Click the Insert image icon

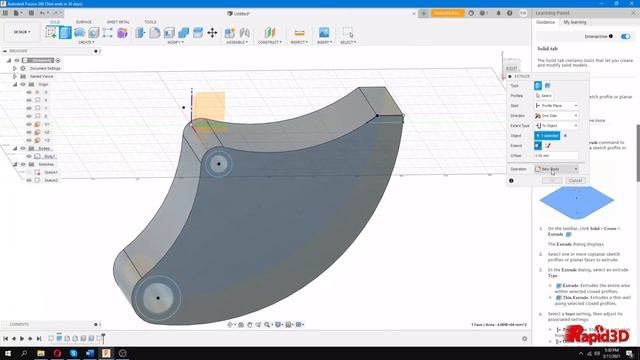pyautogui.click(x=324, y=33)
